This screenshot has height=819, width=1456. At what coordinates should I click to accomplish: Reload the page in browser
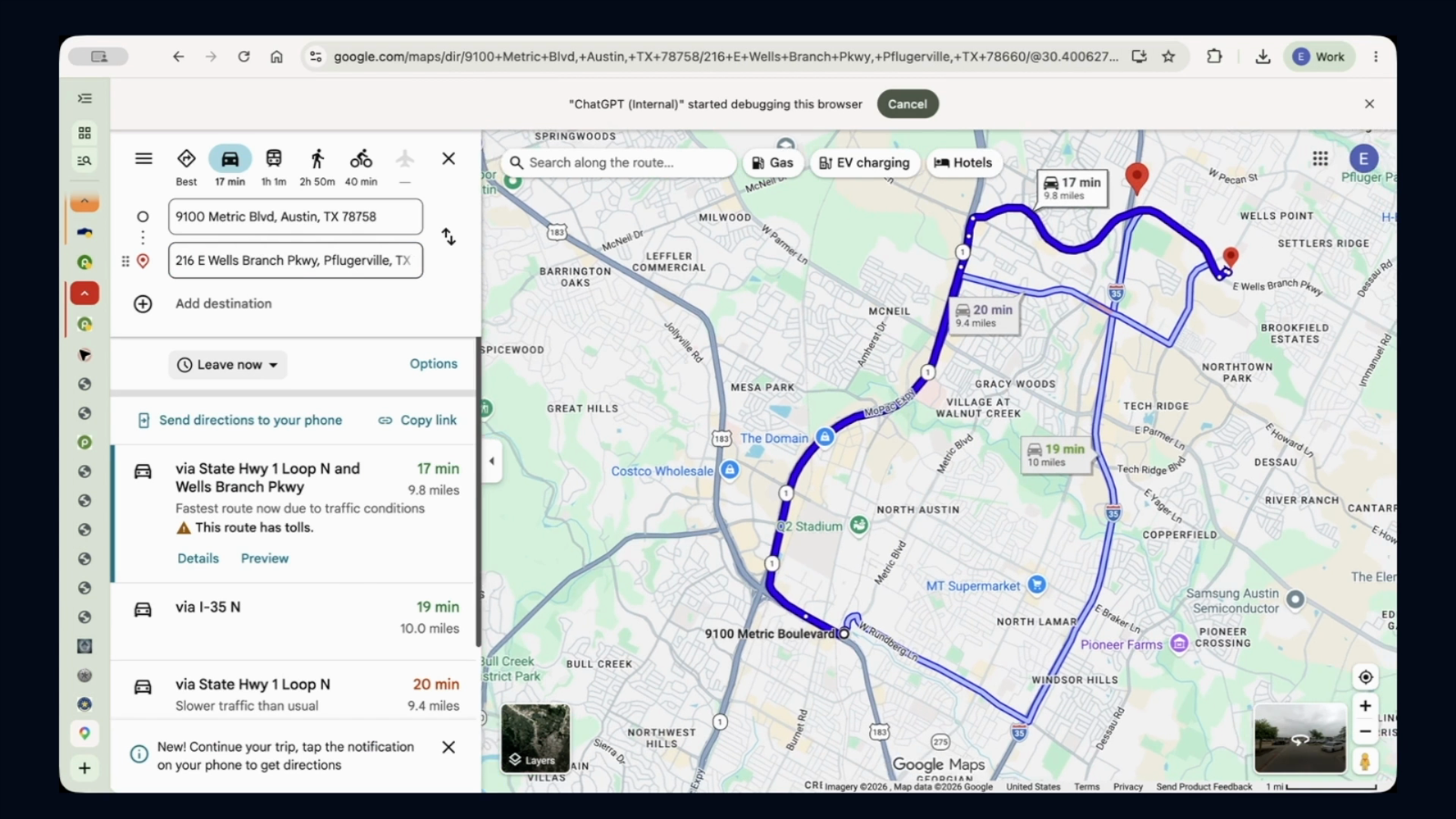tap(244, 56)
